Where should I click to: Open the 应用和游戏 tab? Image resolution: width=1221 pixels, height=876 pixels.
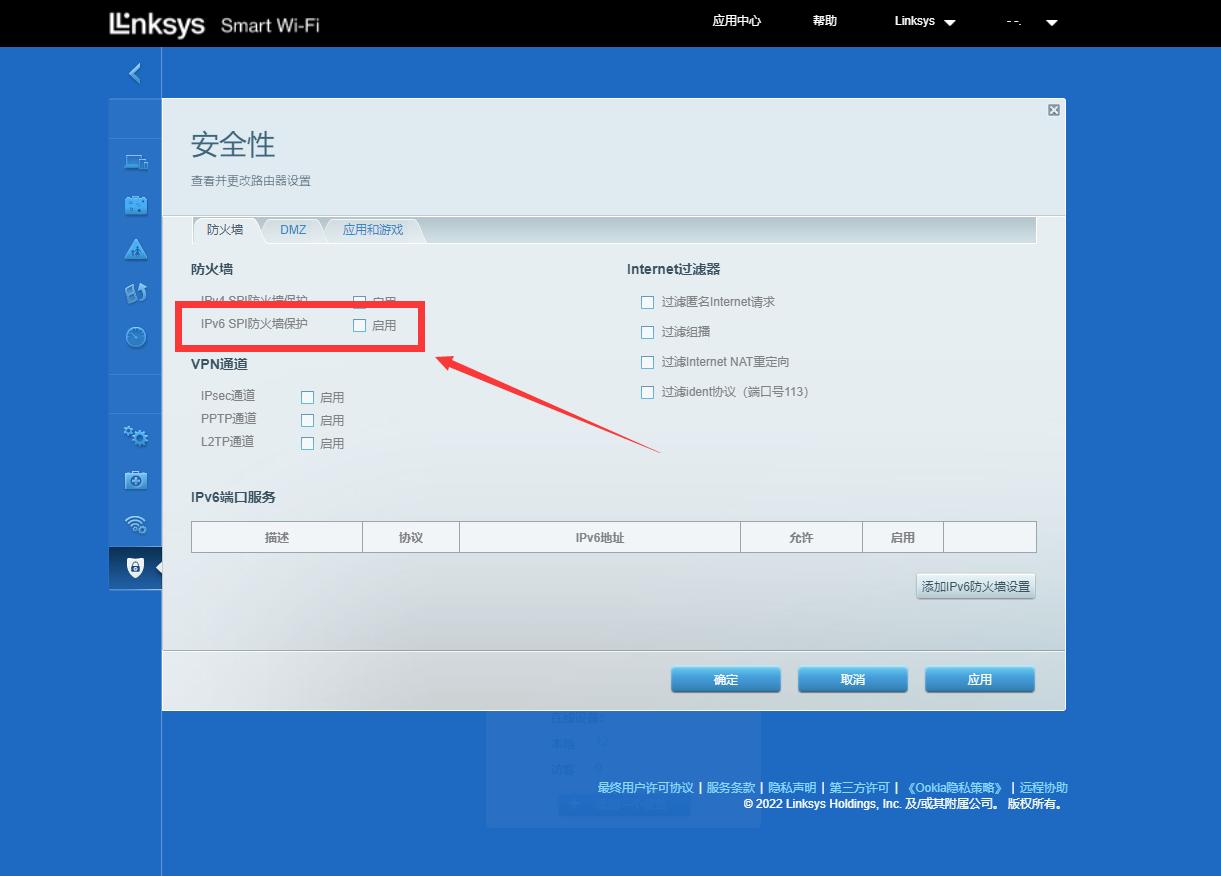[x=374, y=229]
